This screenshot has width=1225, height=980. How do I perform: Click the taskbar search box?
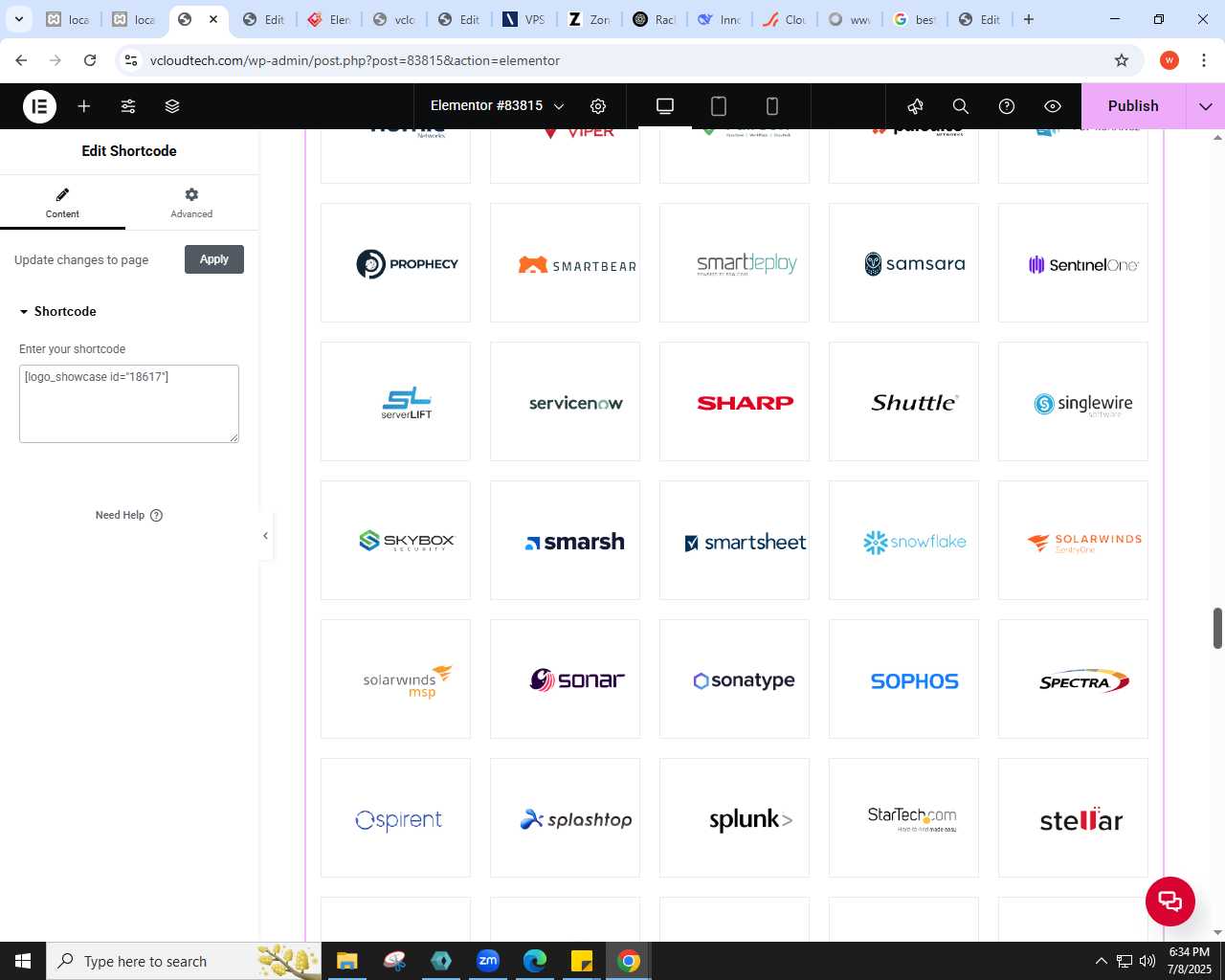click(184, 961)
